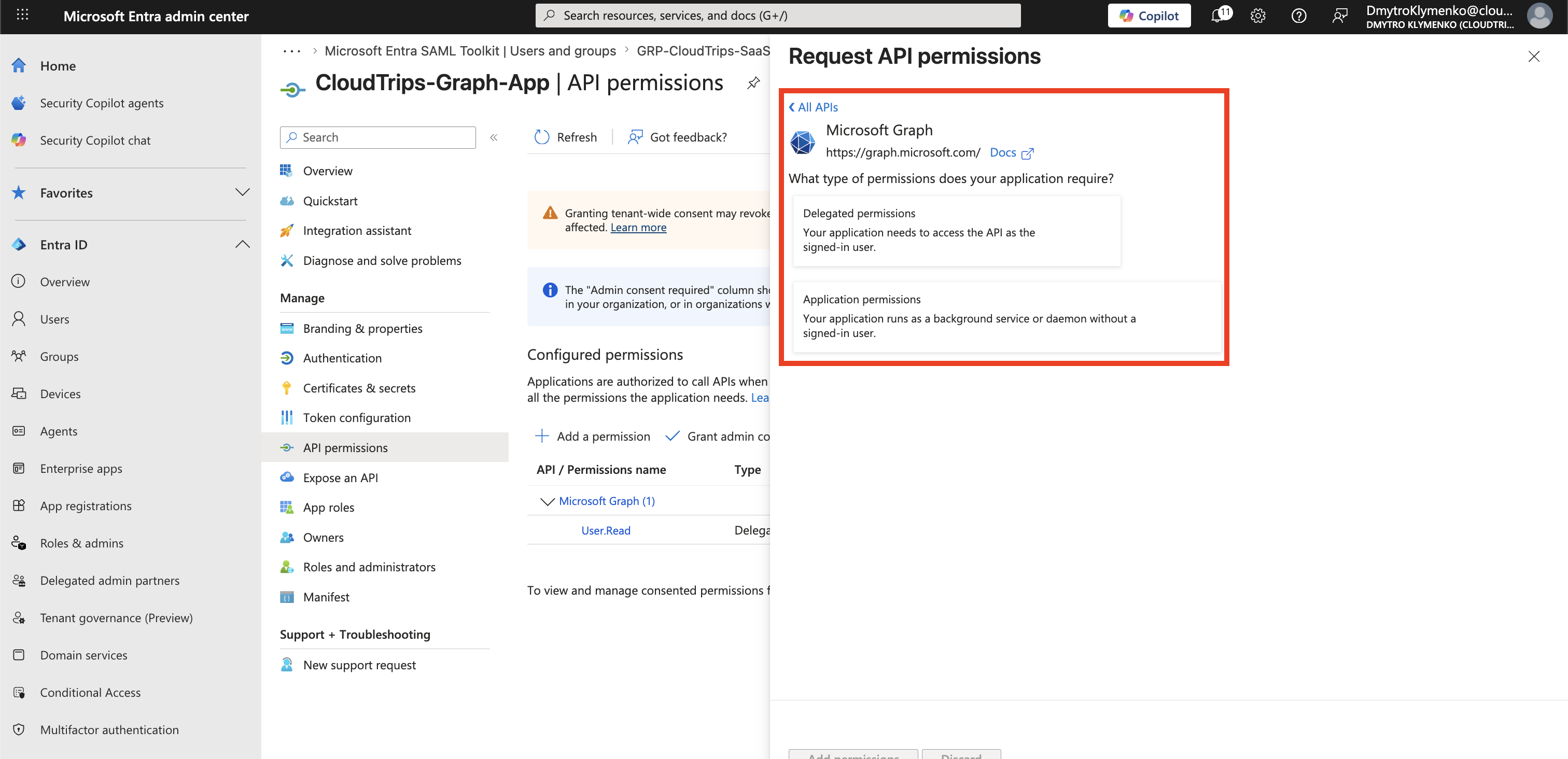Go back to All APIs
The height and width of the screenshot is (759, 1568).
813,107
